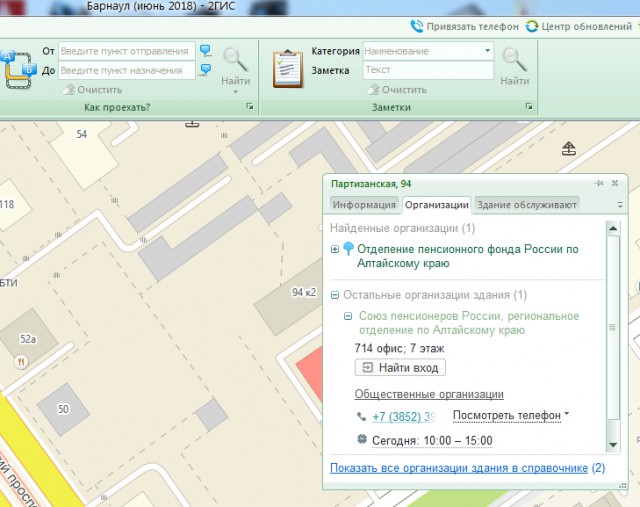Switch to the Информация tab
This screenshot has width=640, height=507.
364,205
